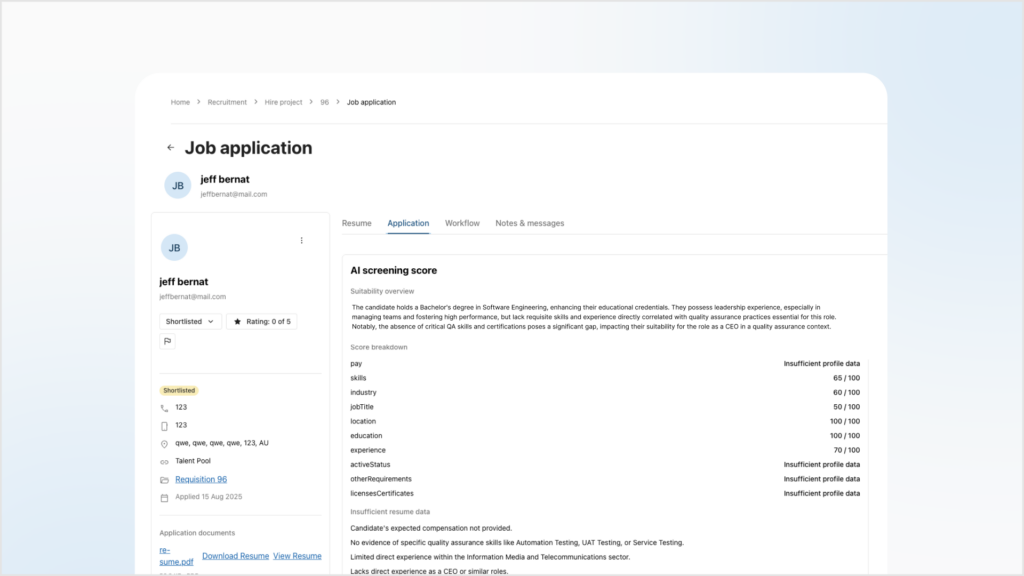The width and height of the screenshot is (1024, 576).
Task: Click the Insufficient resume data label
Action: (x=390, y=512)
